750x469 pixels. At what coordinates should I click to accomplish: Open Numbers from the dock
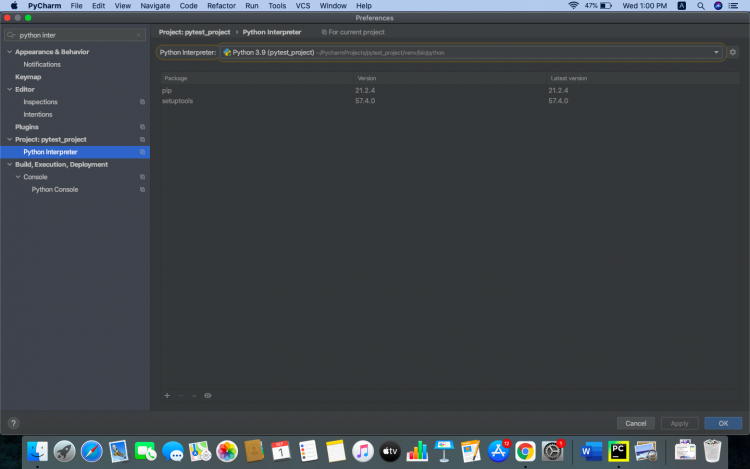pos(417,451)
